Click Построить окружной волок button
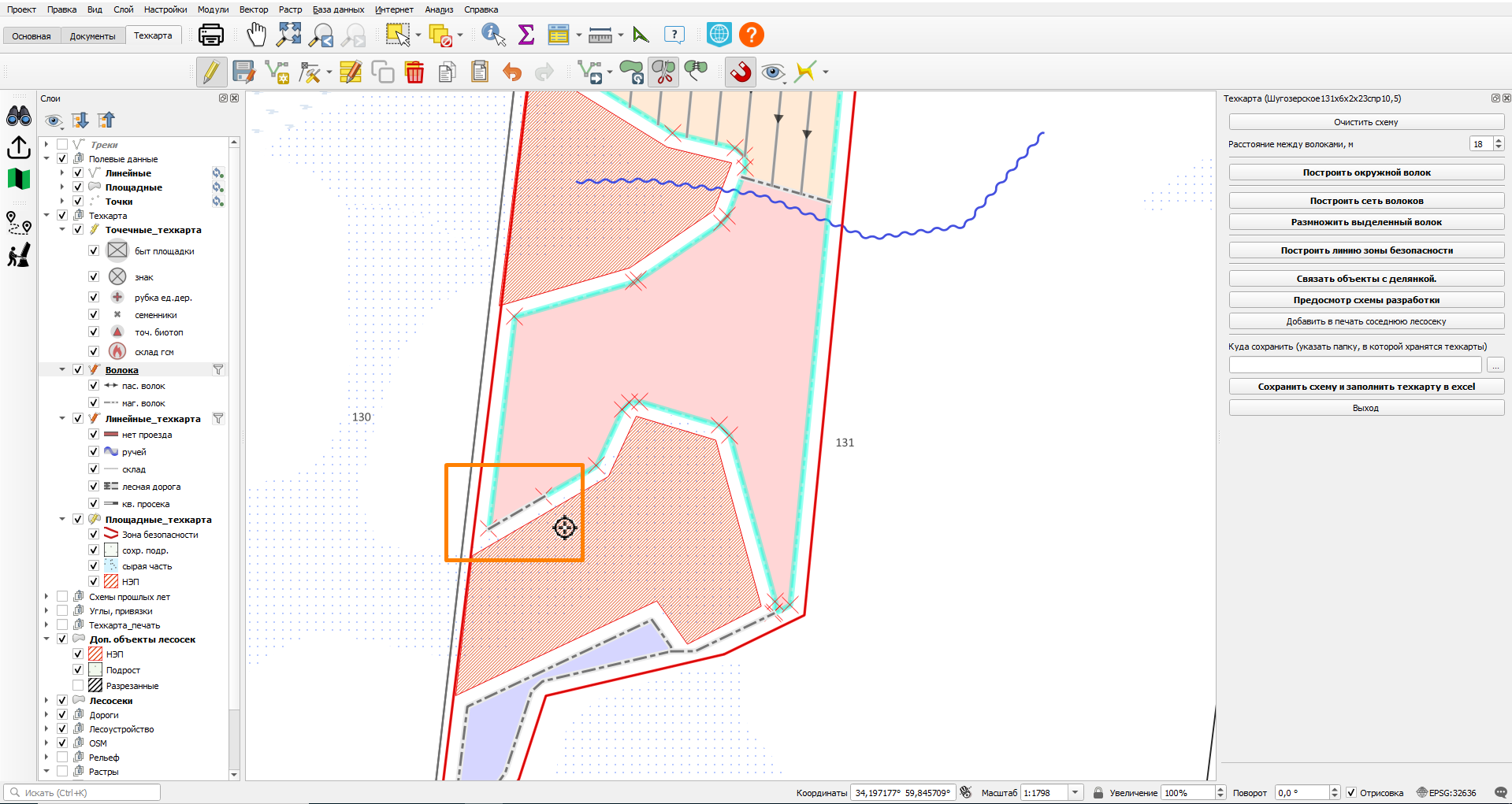Viewport: 1512px width, 804px height. click(x=1366, y=172)
